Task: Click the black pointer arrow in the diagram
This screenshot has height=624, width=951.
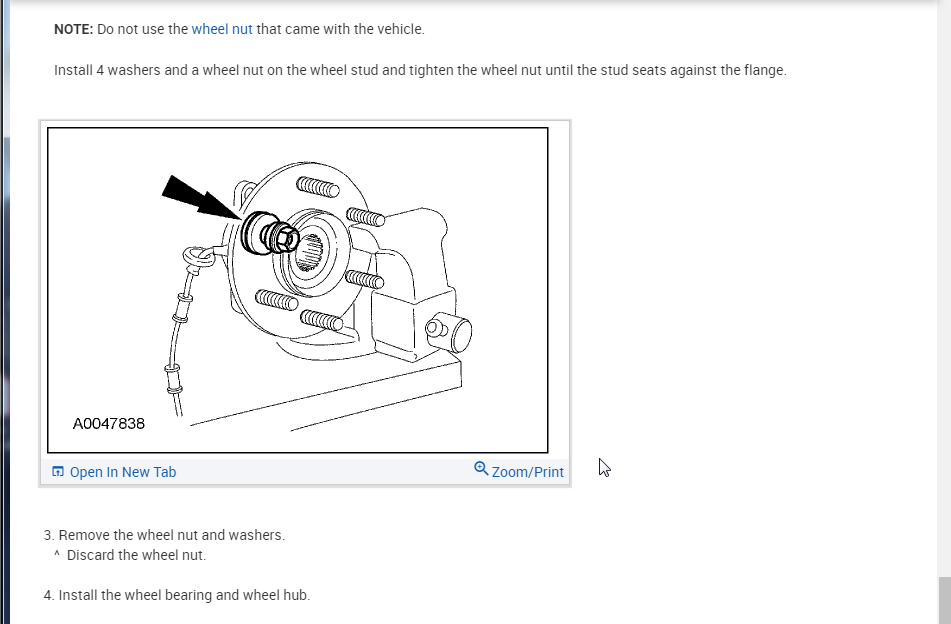Action: (x=200, y=196)
